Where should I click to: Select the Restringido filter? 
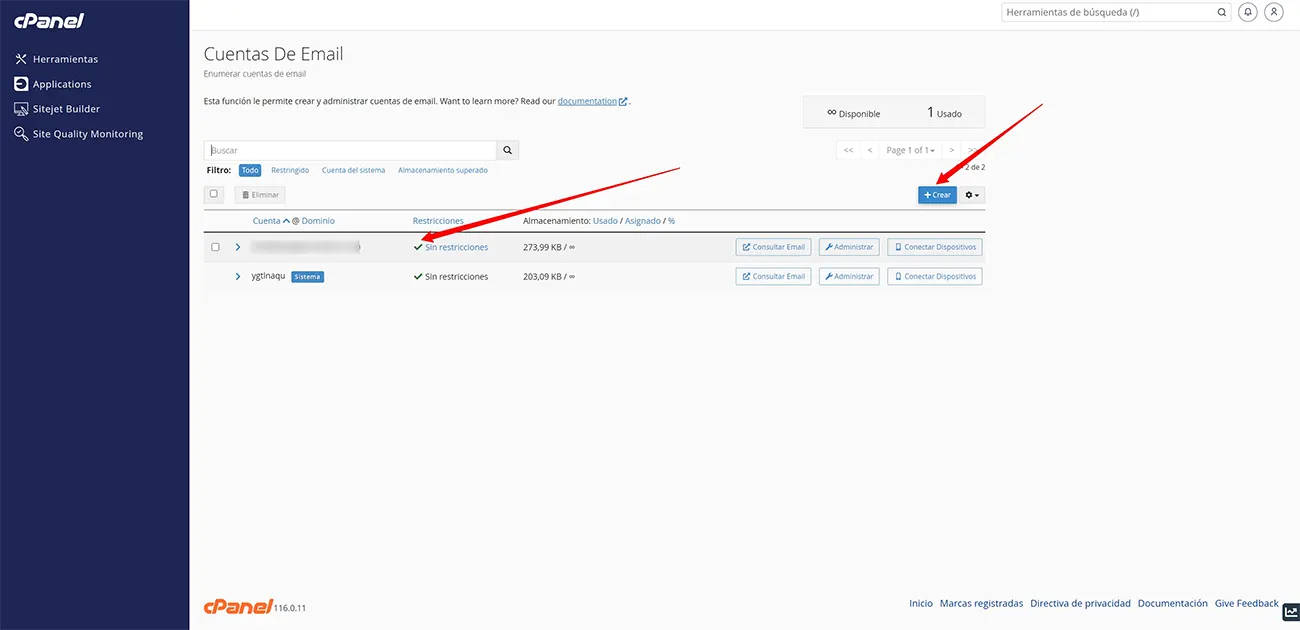290,170
